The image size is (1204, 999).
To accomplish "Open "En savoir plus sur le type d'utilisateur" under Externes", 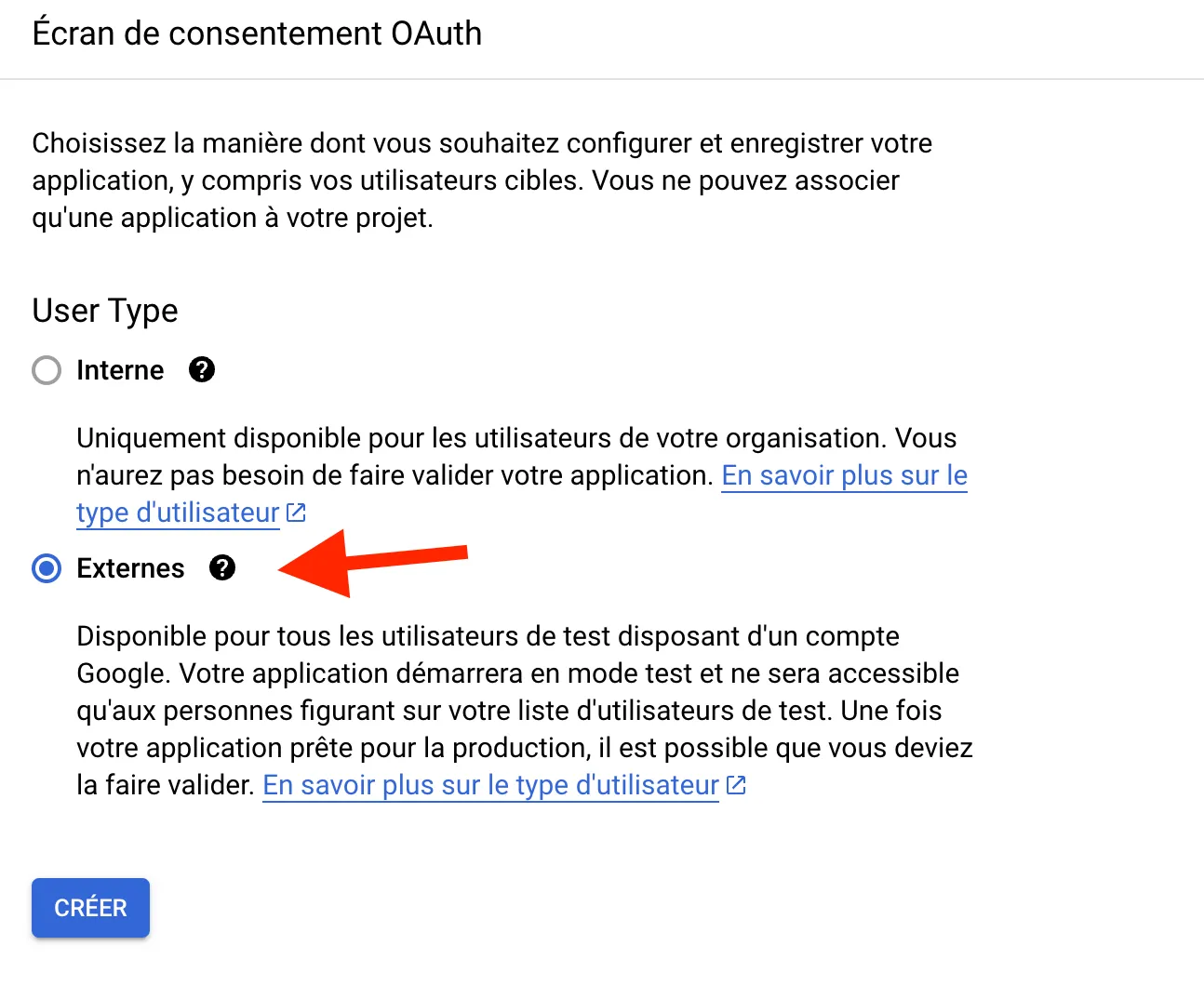I will click(488, 785).
